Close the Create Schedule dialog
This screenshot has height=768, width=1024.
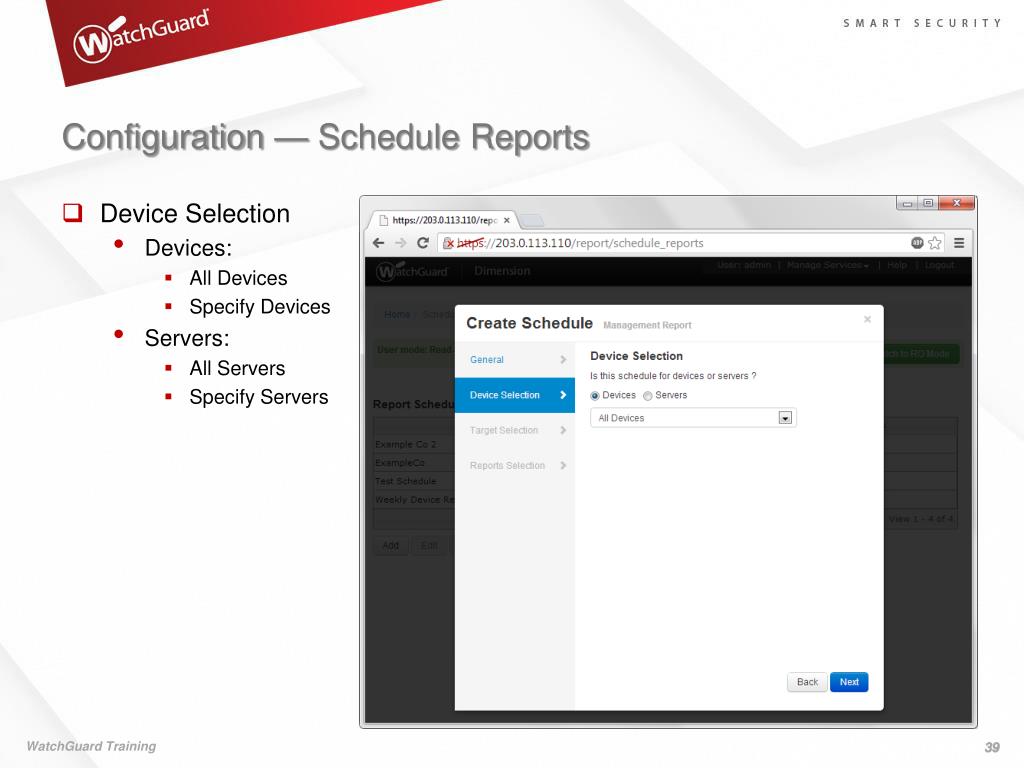867,319
